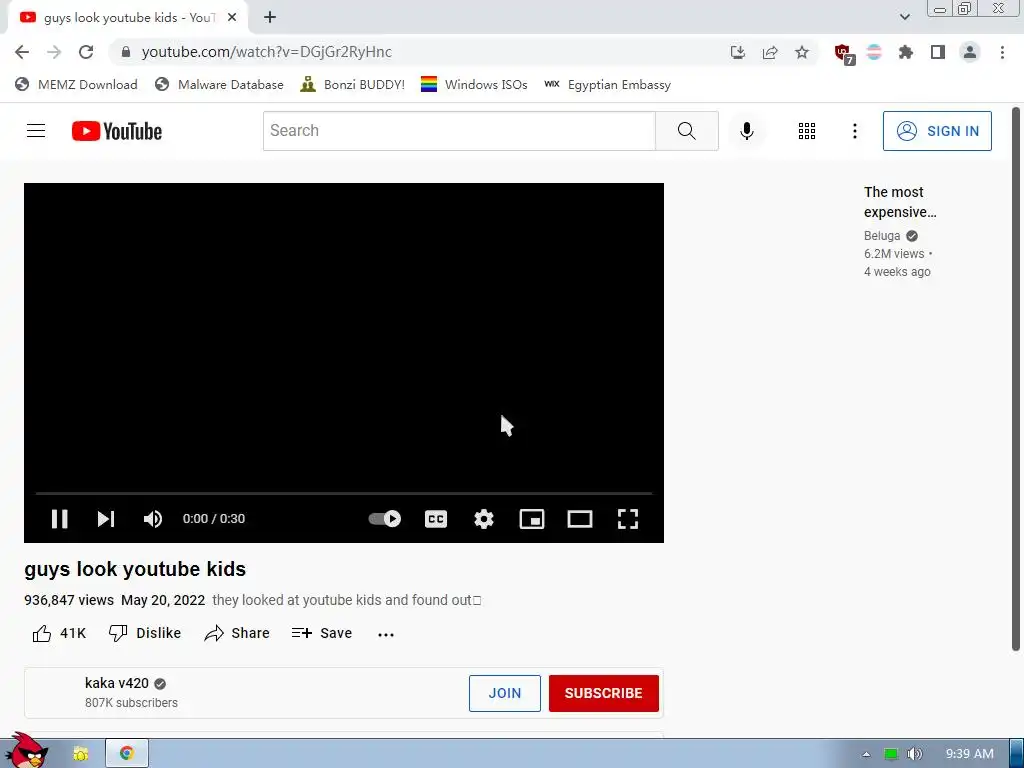This screenshot has height=768, width=1024.
Task: Click Chrome taskbar button
Action: click(127, 754)
